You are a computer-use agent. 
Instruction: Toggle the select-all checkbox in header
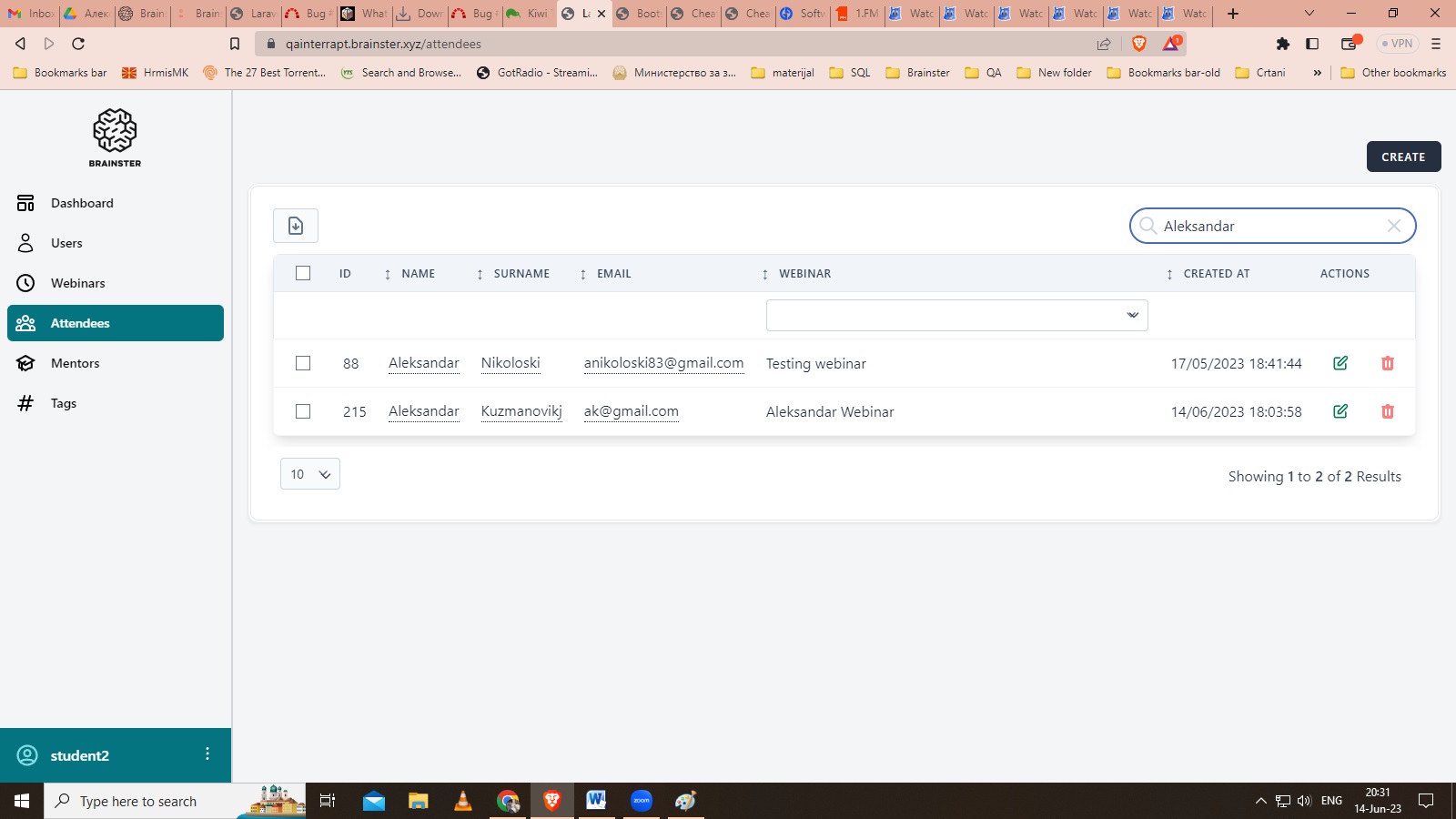tap(303, 273)
